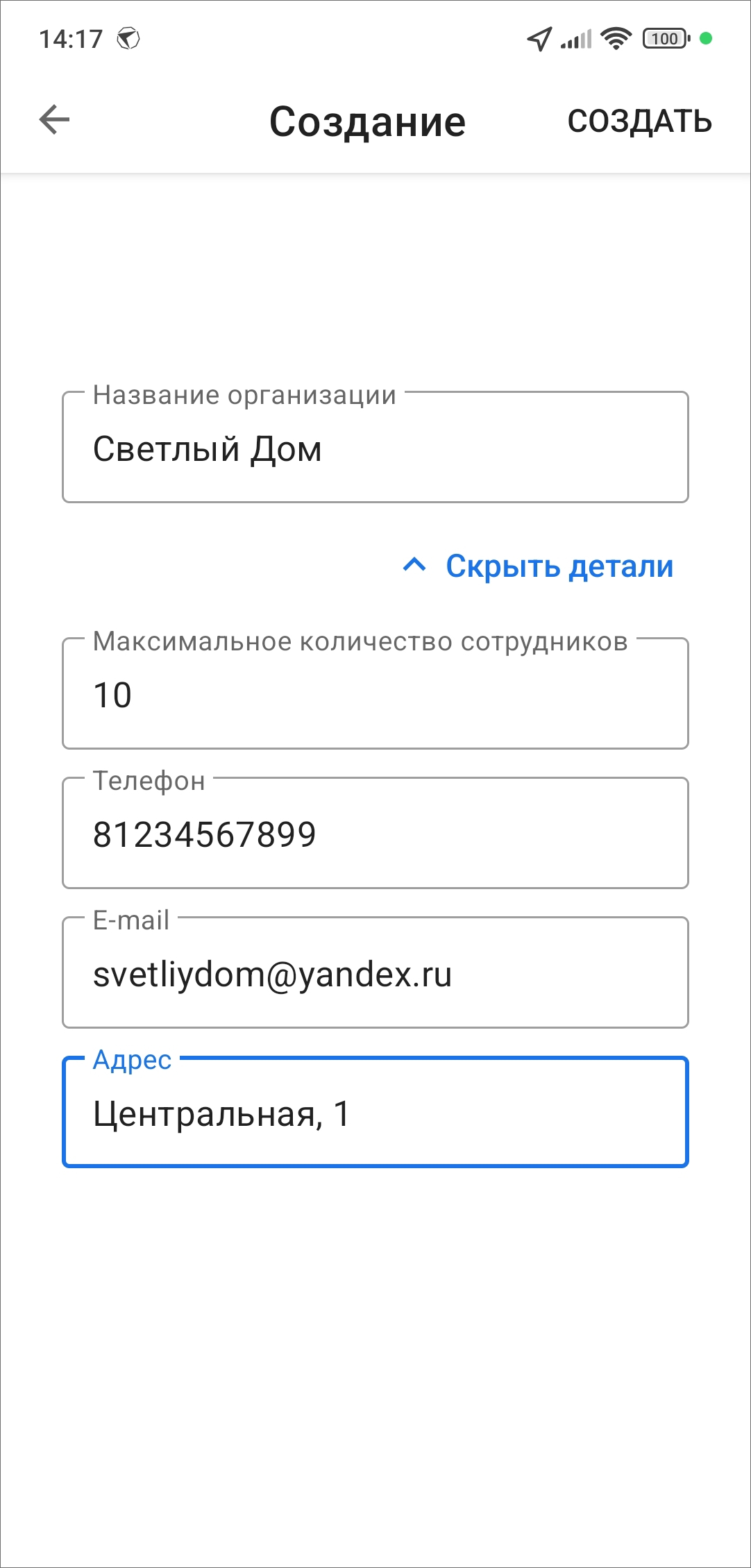Tap the Wi-Fi status icon
751x1568 pixels.
pyautogui.click(x=616, y=39)
